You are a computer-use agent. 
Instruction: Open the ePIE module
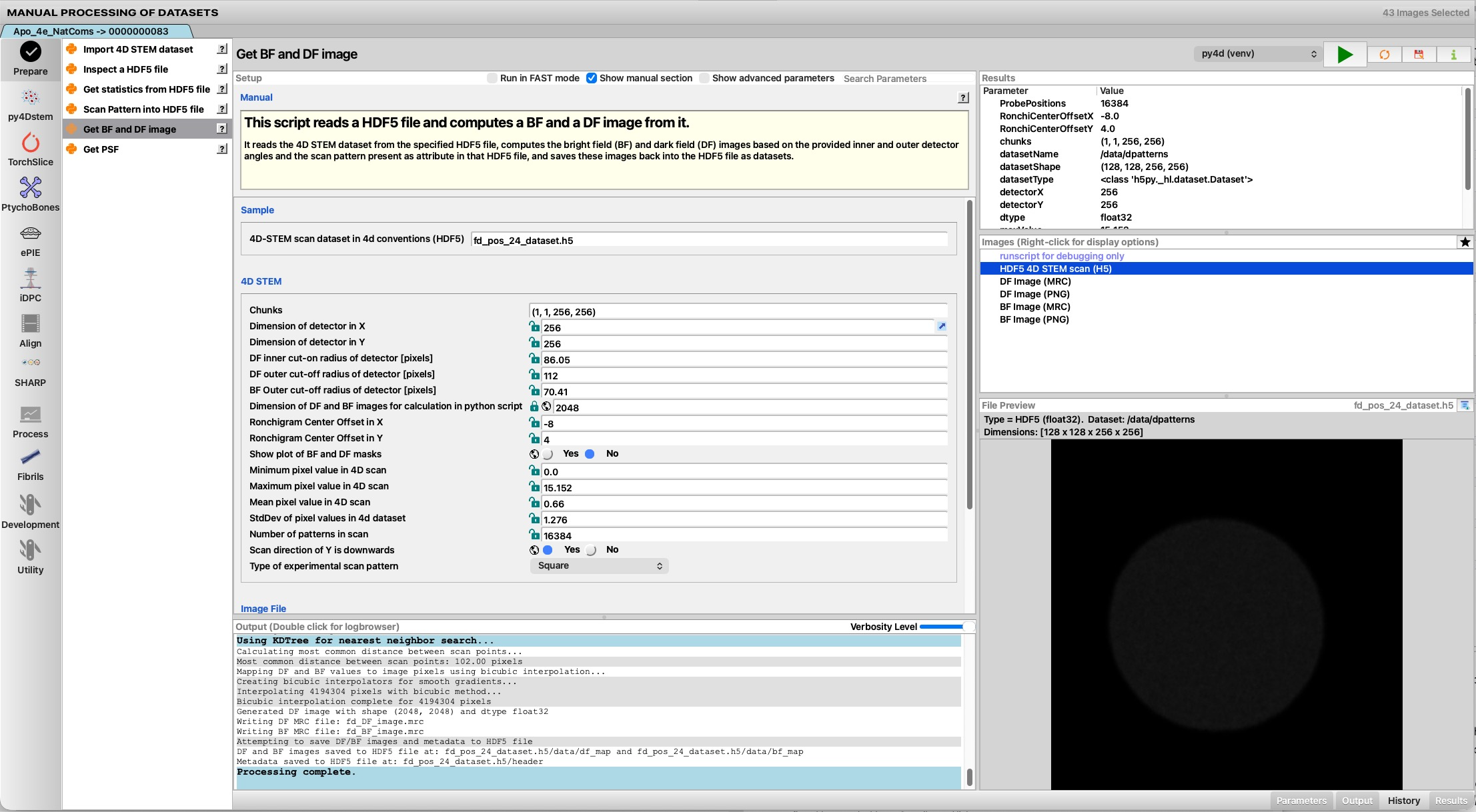31,241
